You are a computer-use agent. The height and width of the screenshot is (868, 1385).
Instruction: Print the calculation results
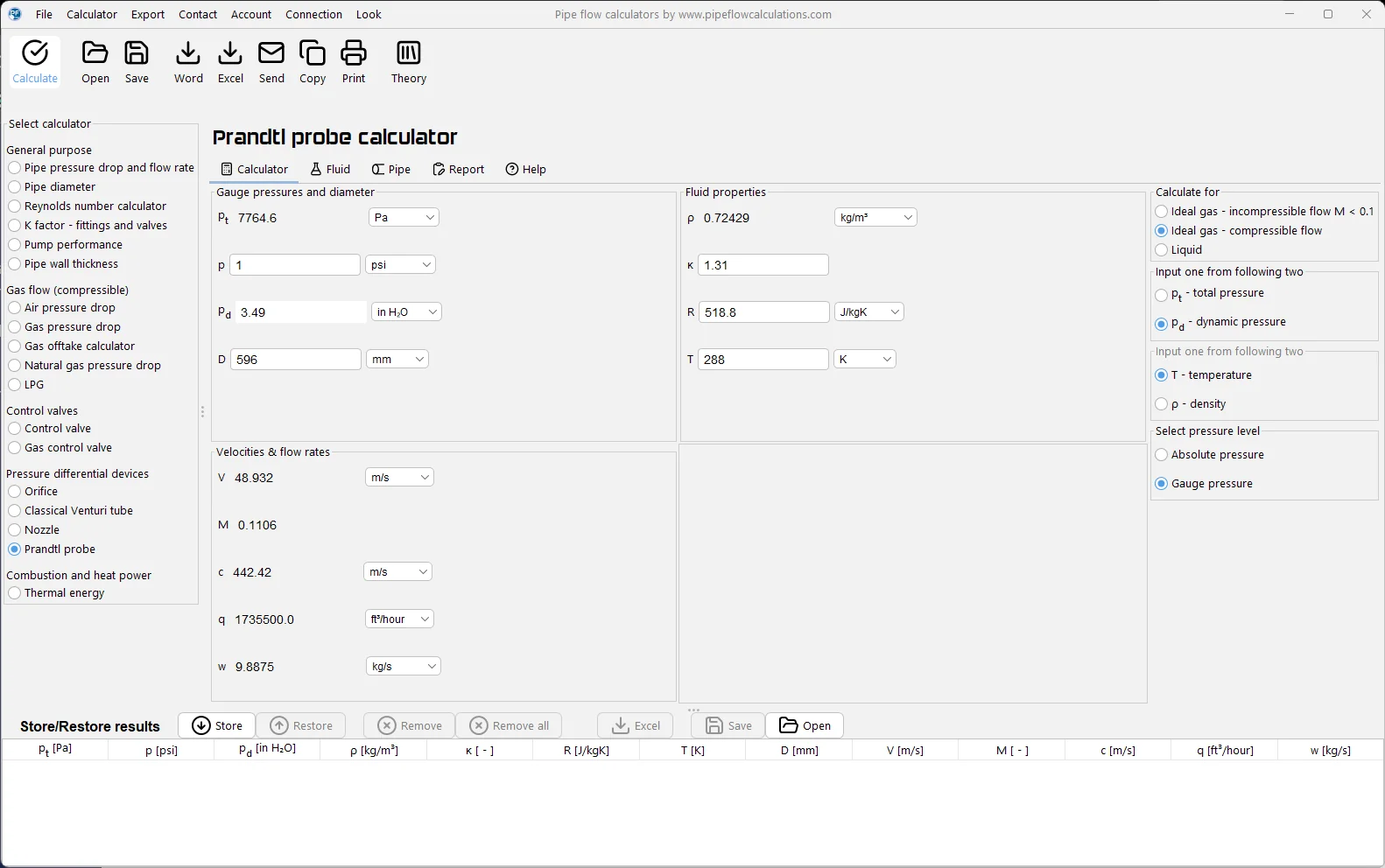coord(354,62)
